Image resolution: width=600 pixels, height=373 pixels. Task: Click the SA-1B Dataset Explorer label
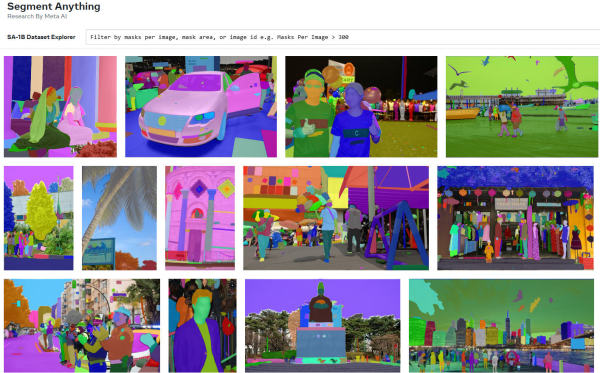point(41,37)
